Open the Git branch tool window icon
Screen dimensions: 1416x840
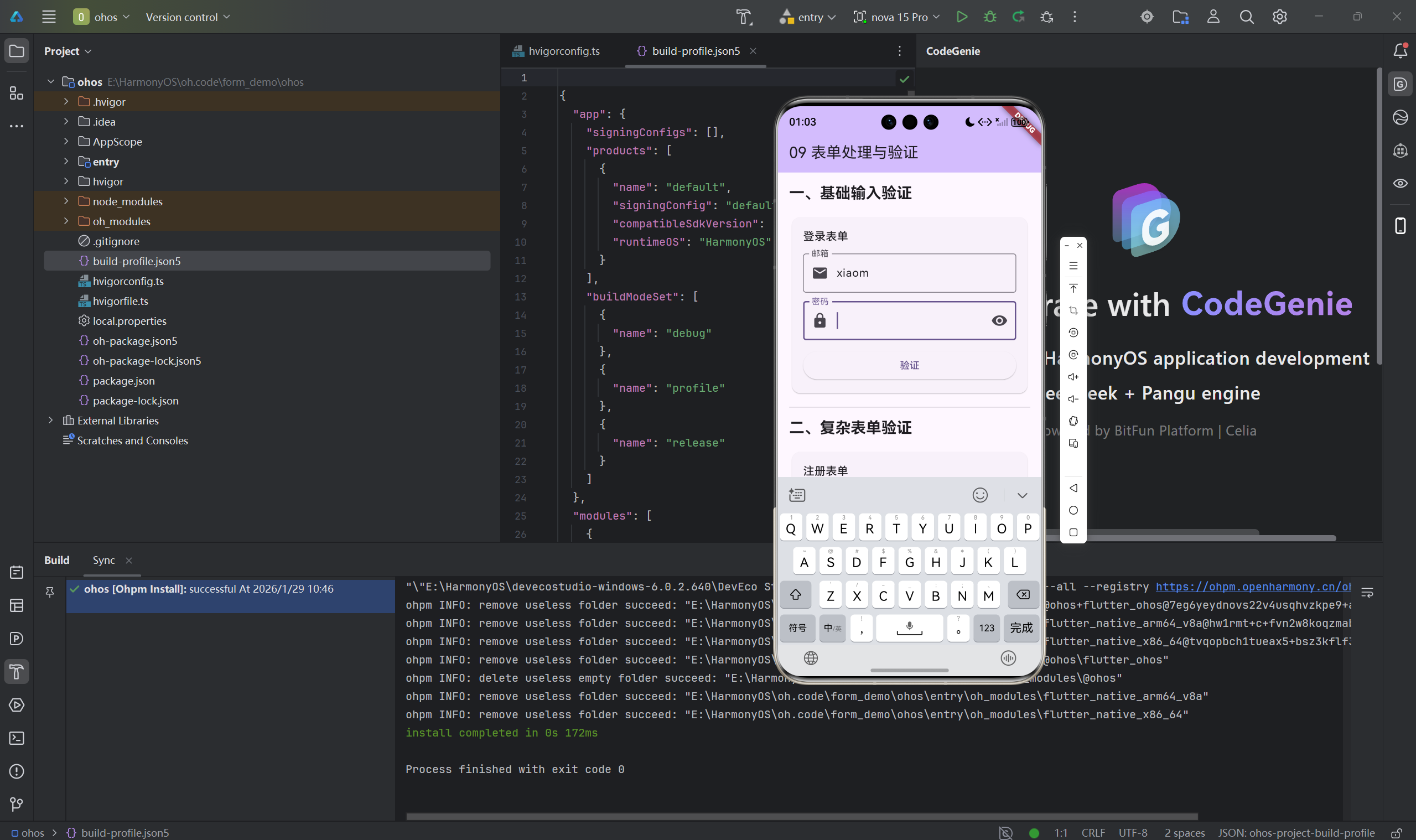tap(17, 805)
